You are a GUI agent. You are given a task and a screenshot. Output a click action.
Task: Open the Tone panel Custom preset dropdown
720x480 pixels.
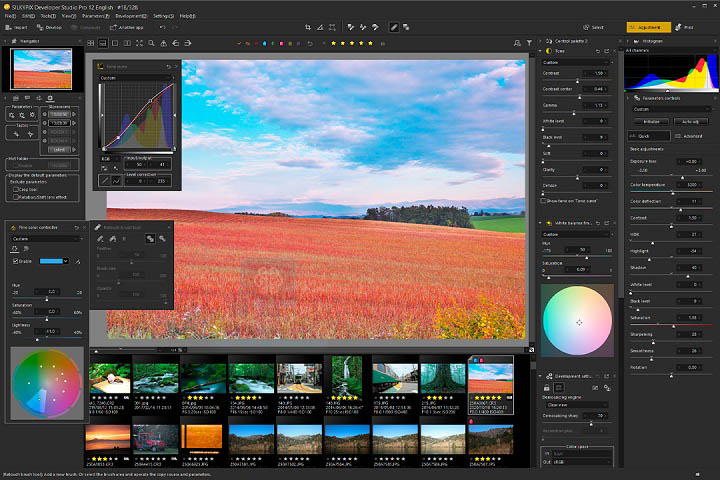pyautogui.click(x=577, y=62)
